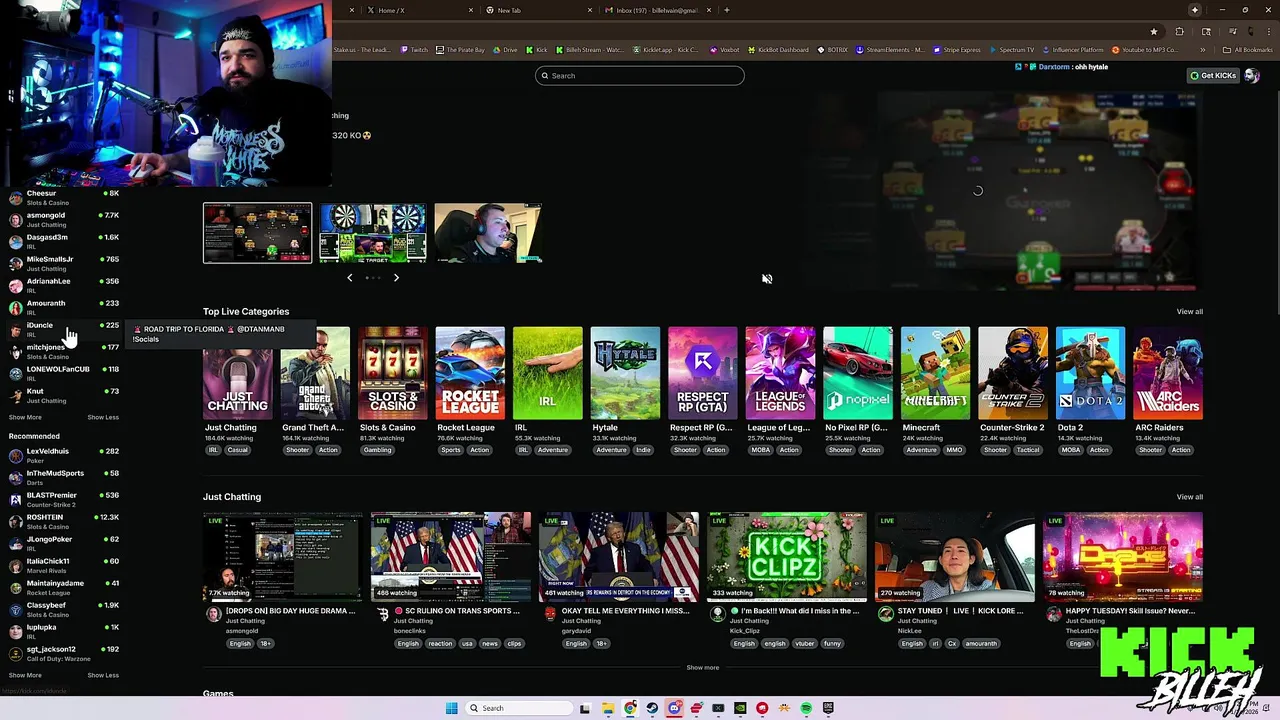Viewport: 1280px width, 720px height.
Task: Open LexVeldhuis in Recommended list
Action: pyautogui.click(x=64, y=455)
